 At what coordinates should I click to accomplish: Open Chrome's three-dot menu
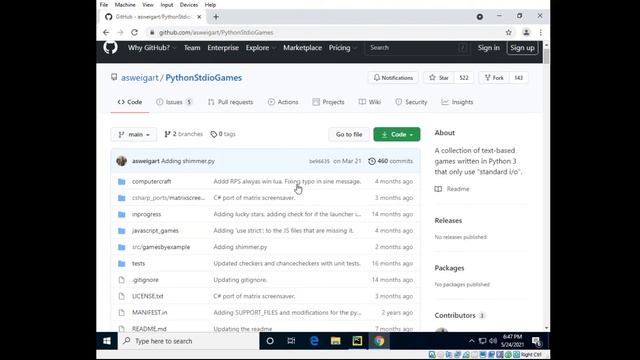click(541, 32)
